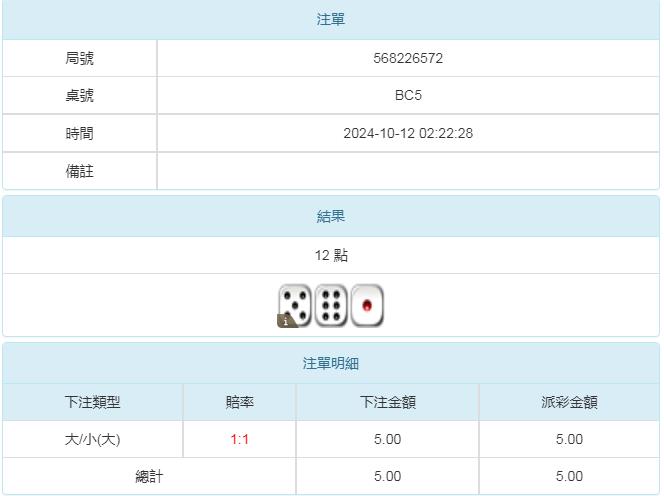664x496 pixels.
Task: Click the 注單 section header
Action: coord(331,20)
